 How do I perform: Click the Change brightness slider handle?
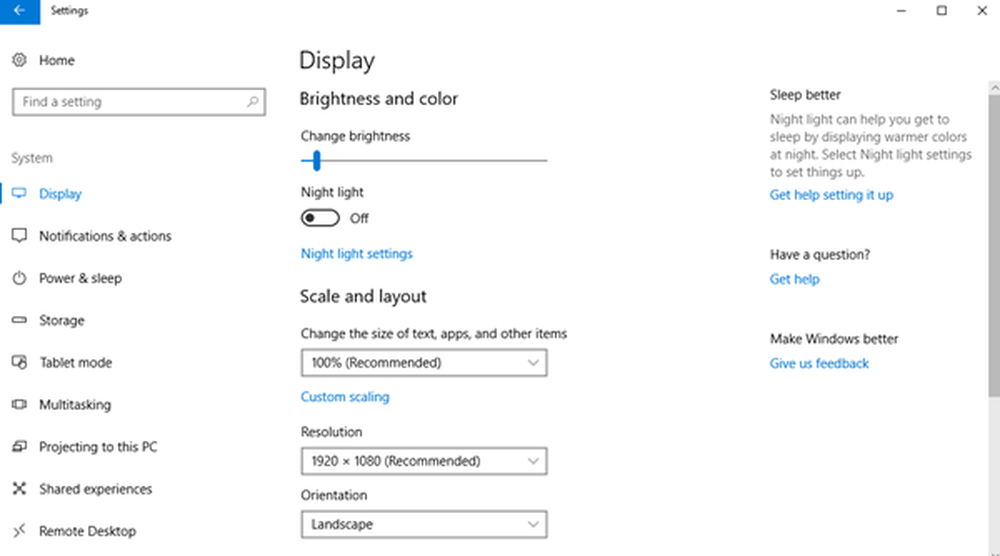pyautogui.click(x=316, y=161)
